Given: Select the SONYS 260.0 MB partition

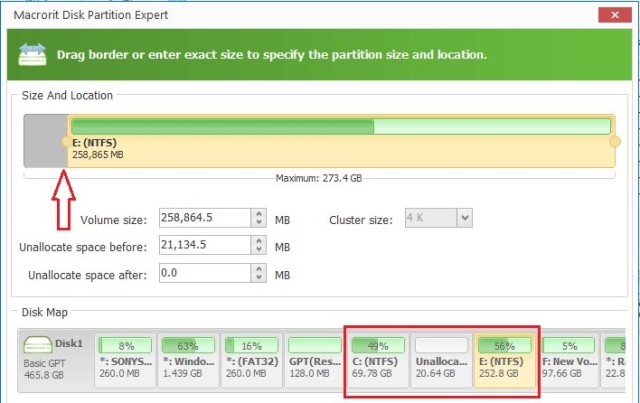Looking at the screenshot, I should coord(126,360).
